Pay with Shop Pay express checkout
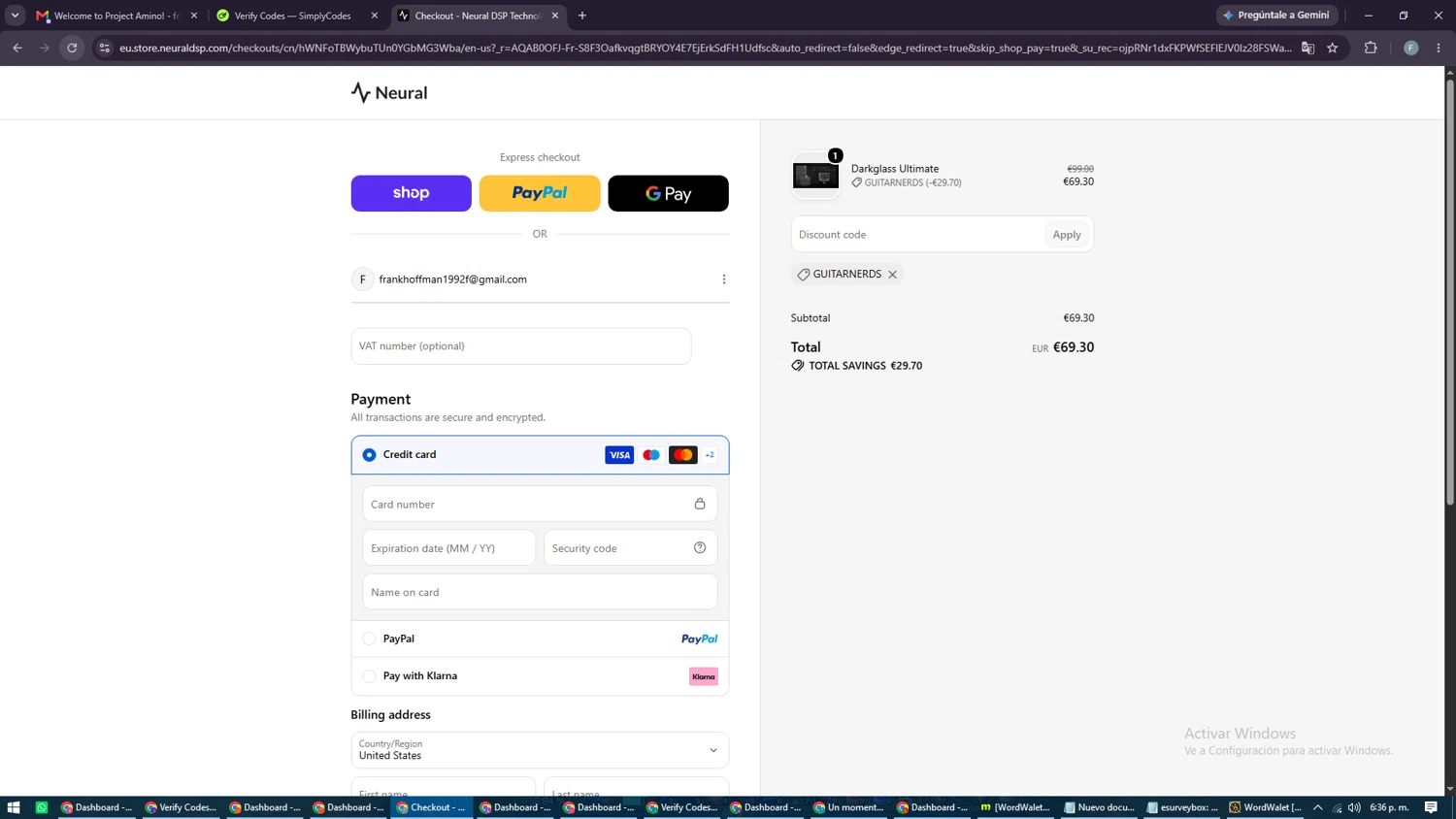 [x=411, y=193]
